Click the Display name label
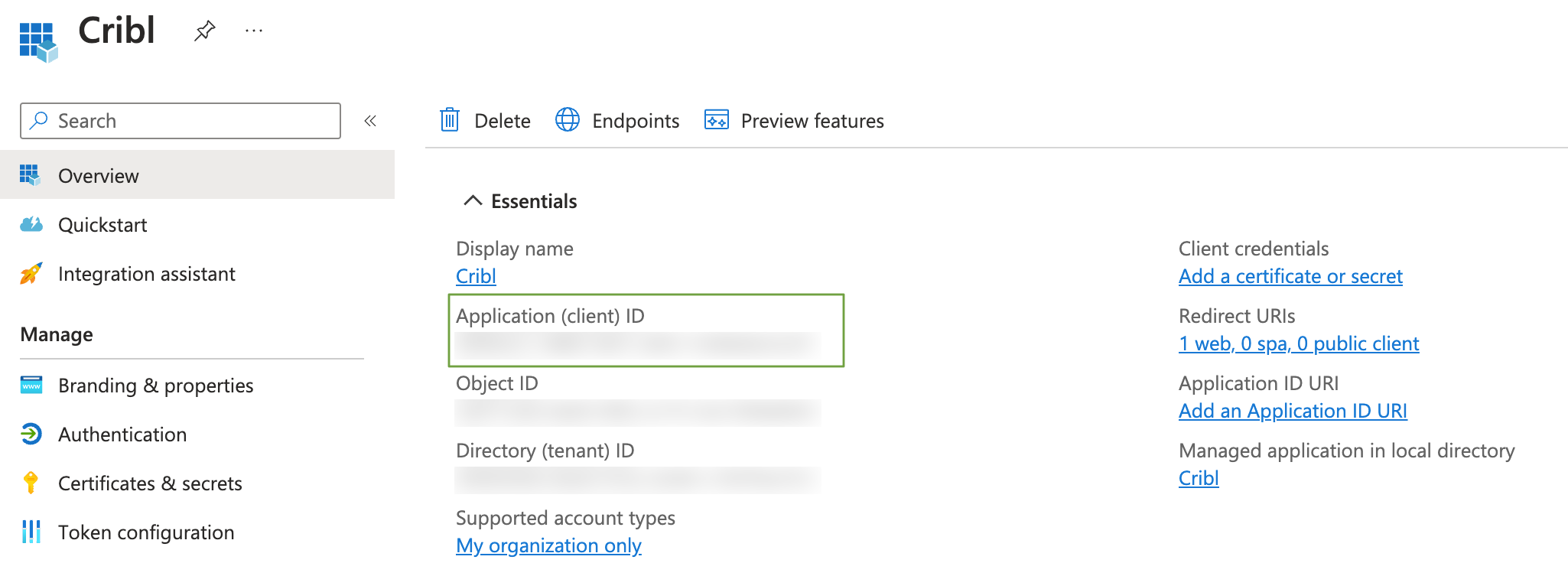 pyautogui.click(x=515, y=249)
